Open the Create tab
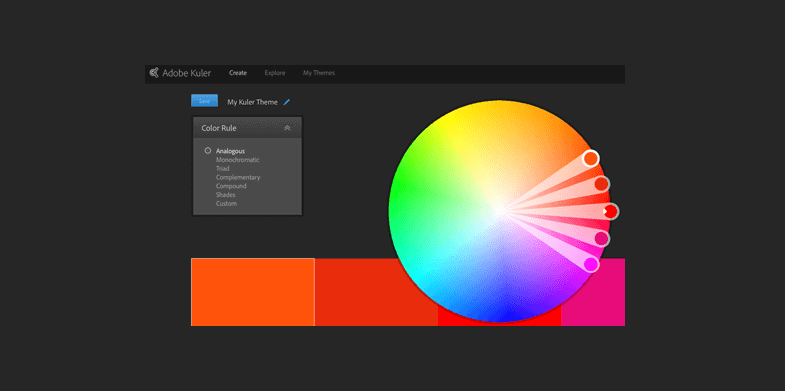This screenshot has width=785, height=391. (x=238, y=73)
